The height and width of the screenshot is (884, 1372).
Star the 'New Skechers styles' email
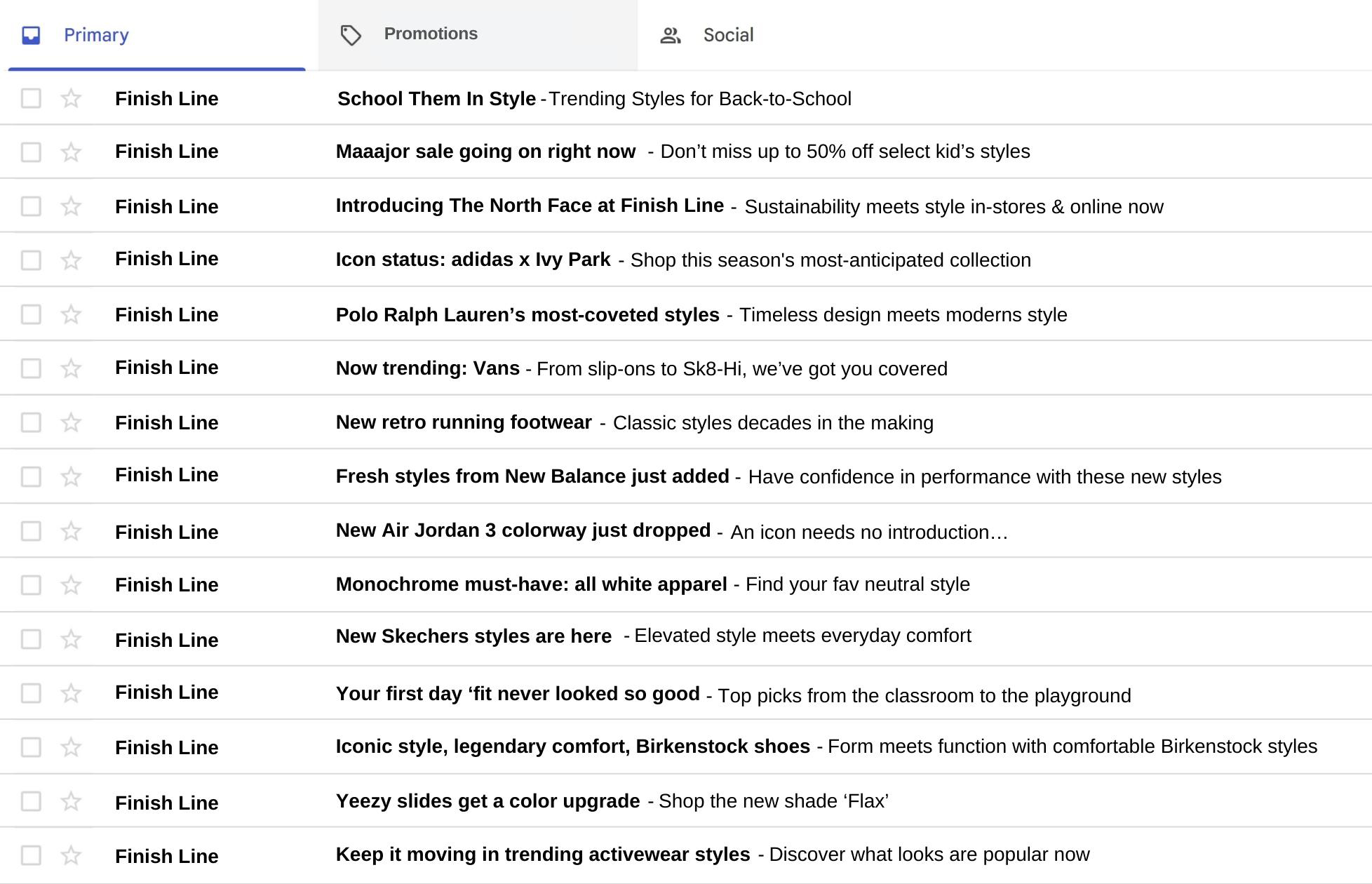(x=71, y=639)
